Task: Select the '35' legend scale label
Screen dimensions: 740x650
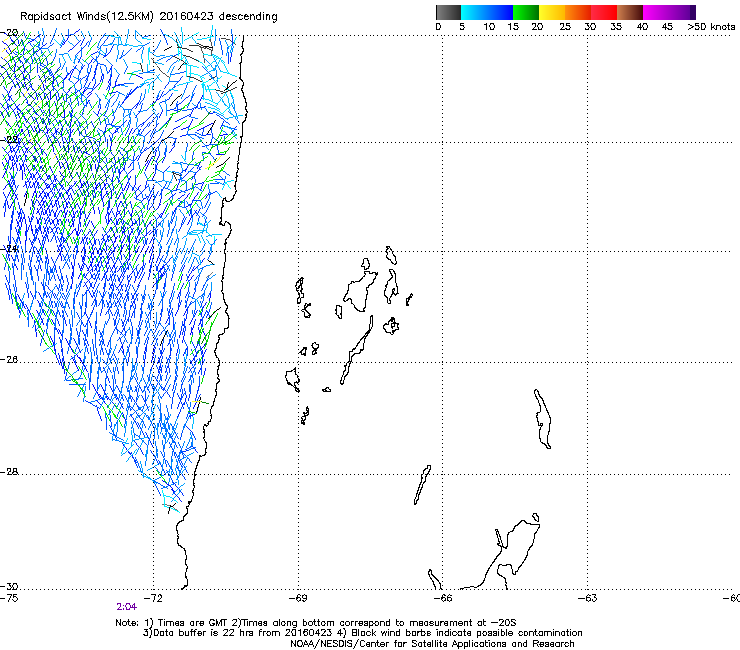Action: [x=616, y=27]
